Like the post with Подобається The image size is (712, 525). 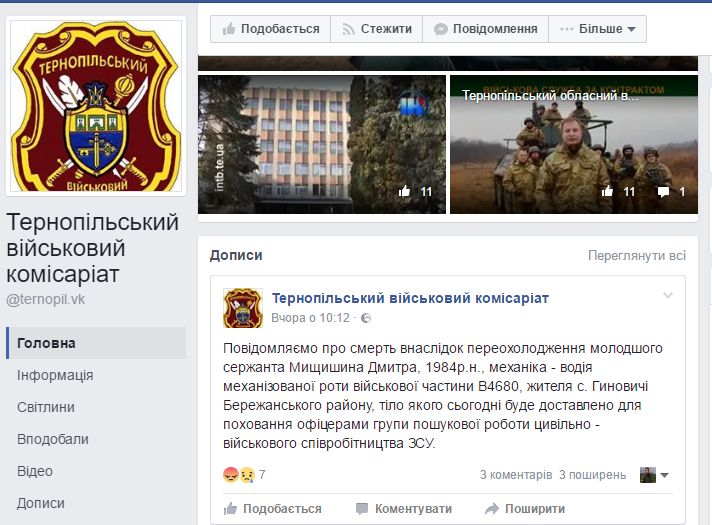coord(272,509)
